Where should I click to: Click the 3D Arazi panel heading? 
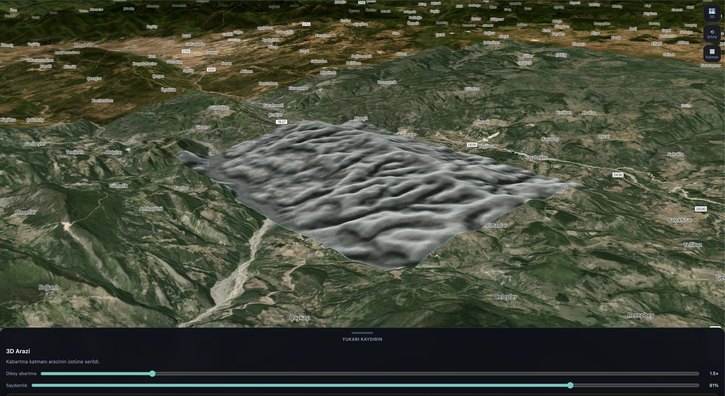pos(18,352)
